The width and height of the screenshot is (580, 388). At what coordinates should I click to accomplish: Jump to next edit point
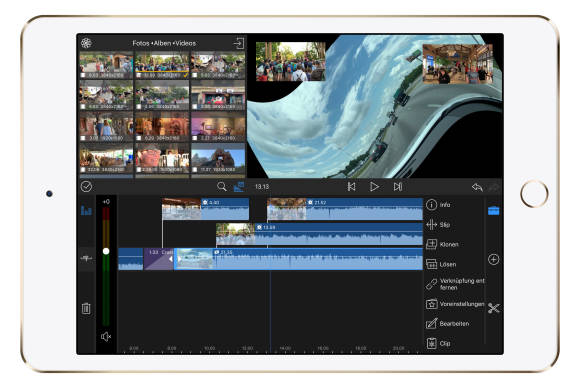pos(398,187)
